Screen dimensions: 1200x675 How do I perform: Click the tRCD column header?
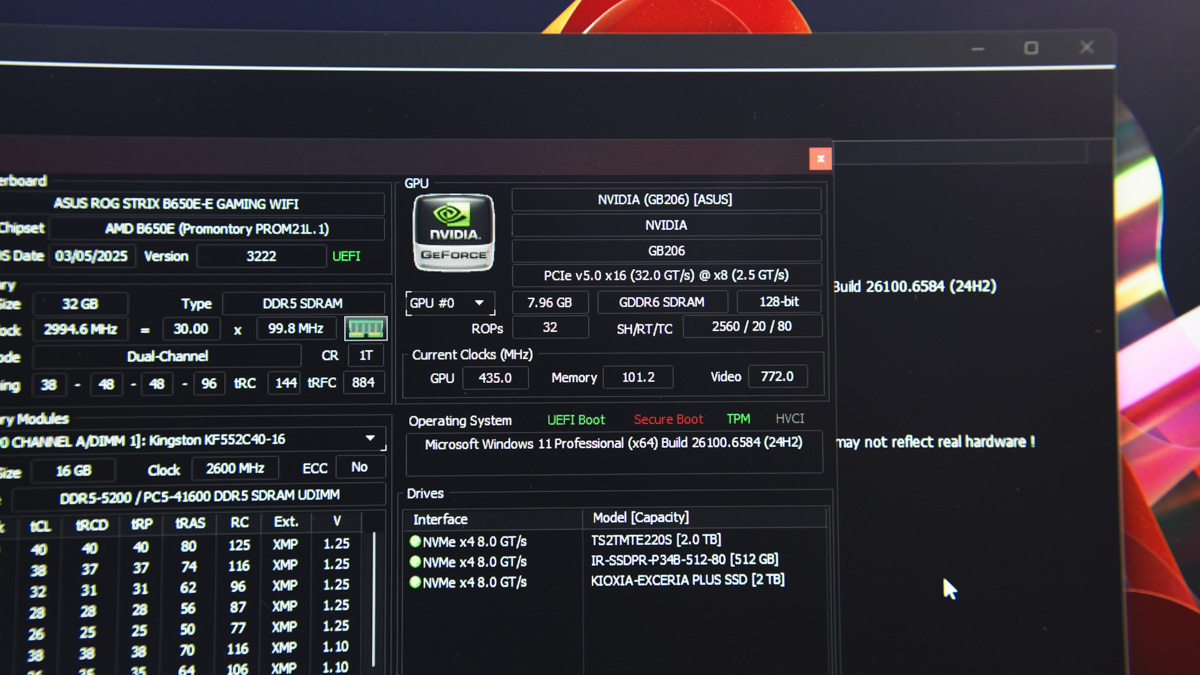(91, 525)
